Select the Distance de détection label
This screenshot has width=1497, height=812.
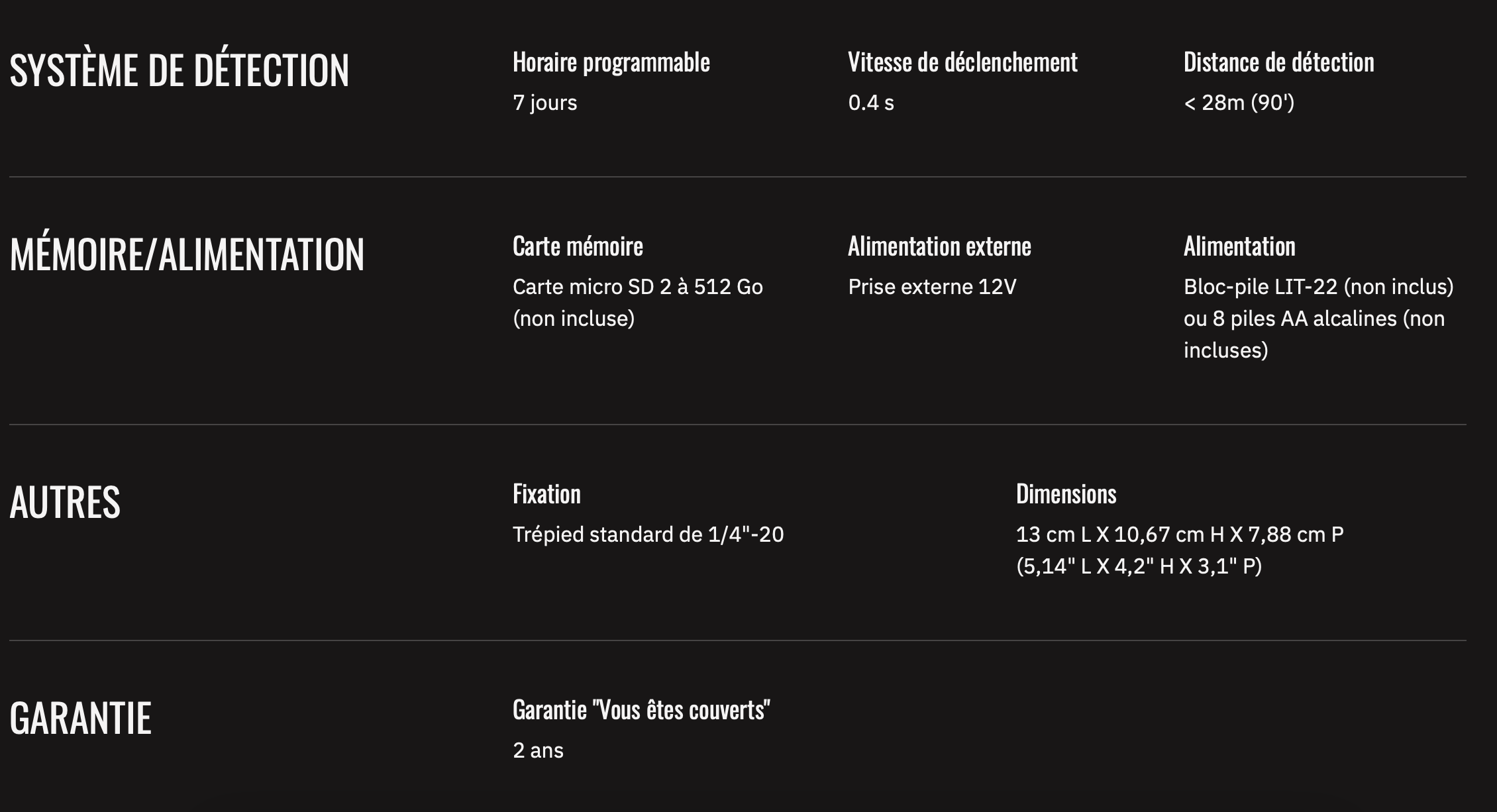pyautogui.click(x=1278, y=62)
